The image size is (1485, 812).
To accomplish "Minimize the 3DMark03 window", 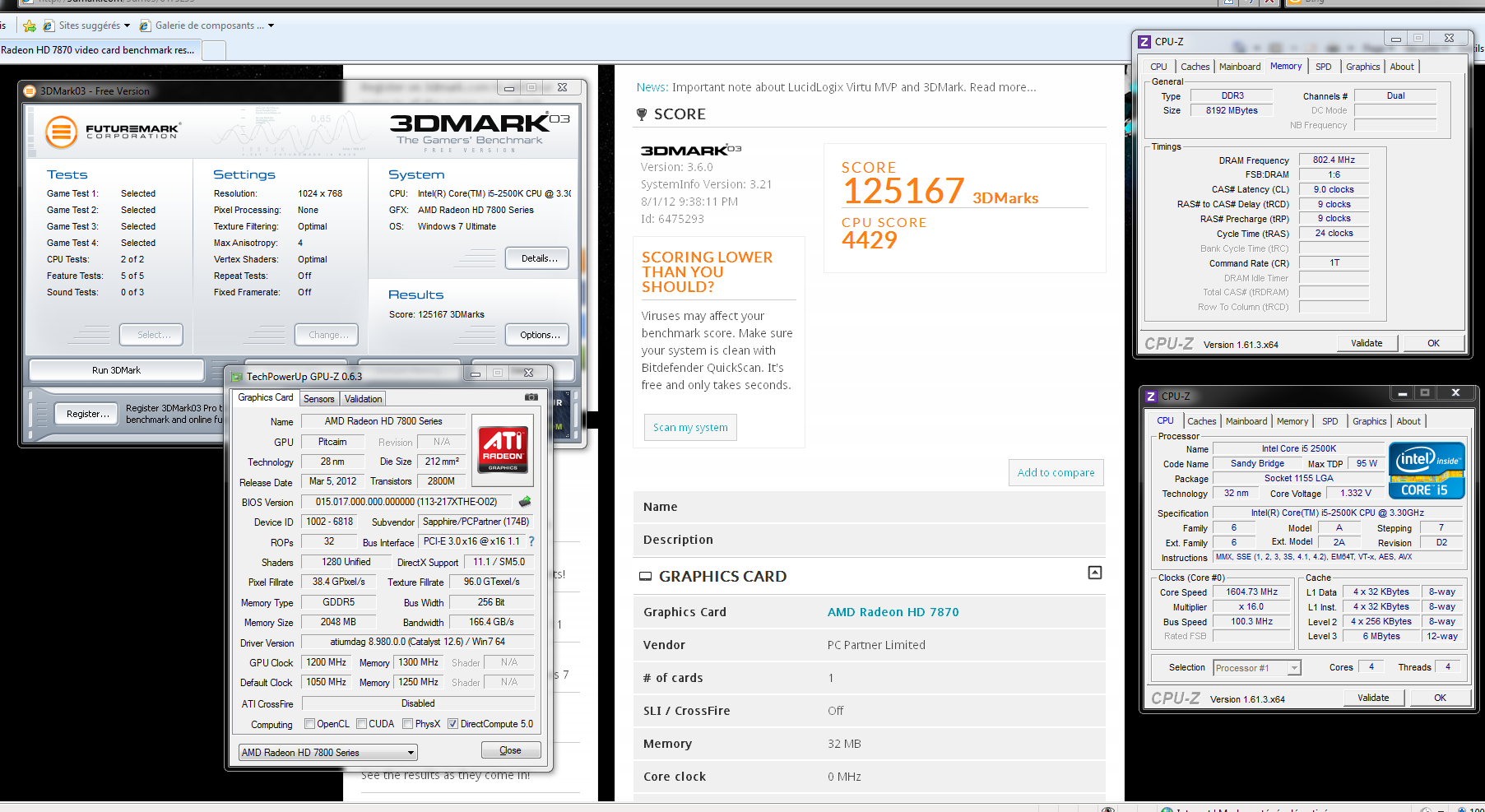I will [x=508, y=87].
